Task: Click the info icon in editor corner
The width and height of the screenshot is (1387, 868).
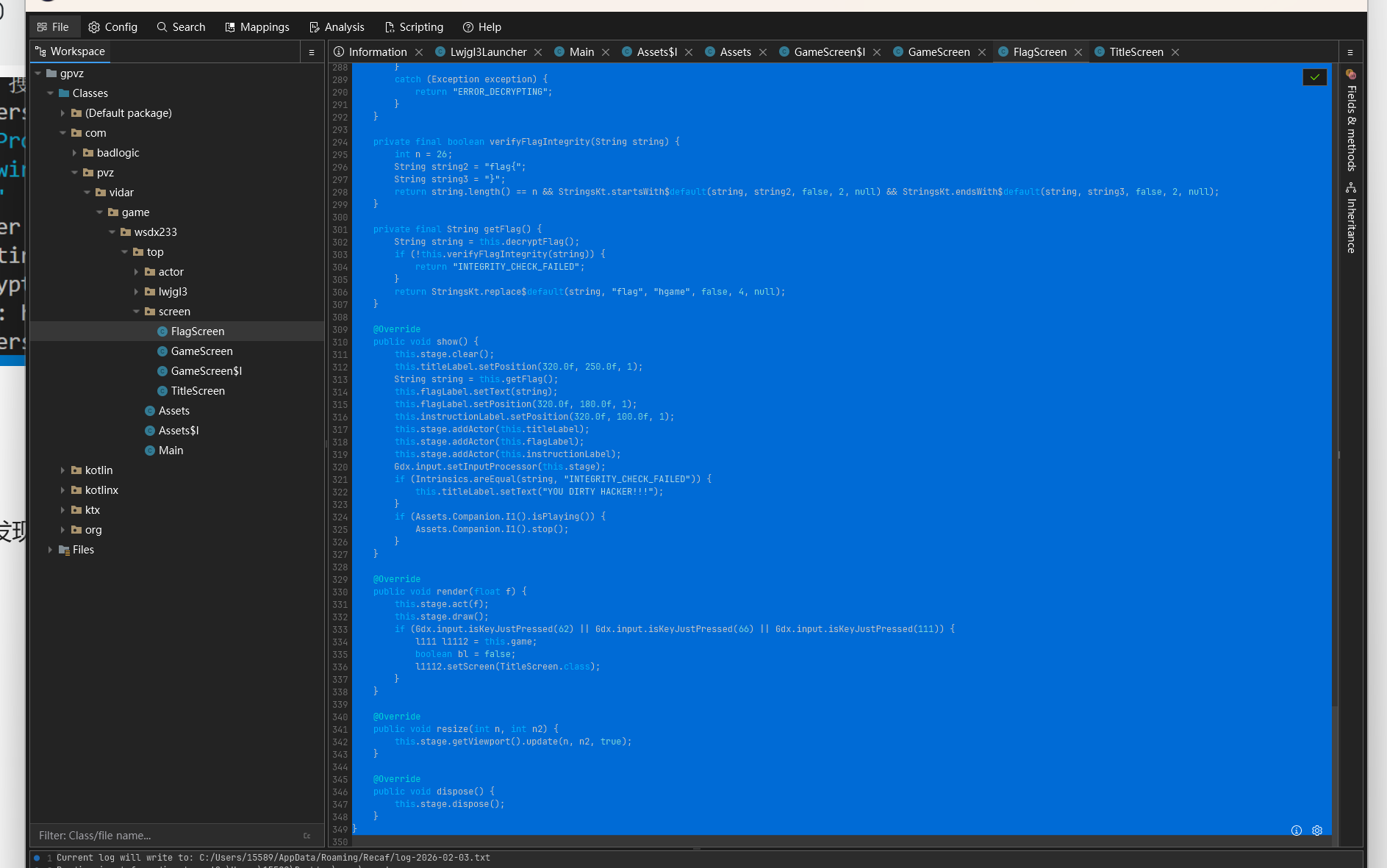Action: (x=1297, y=831)
